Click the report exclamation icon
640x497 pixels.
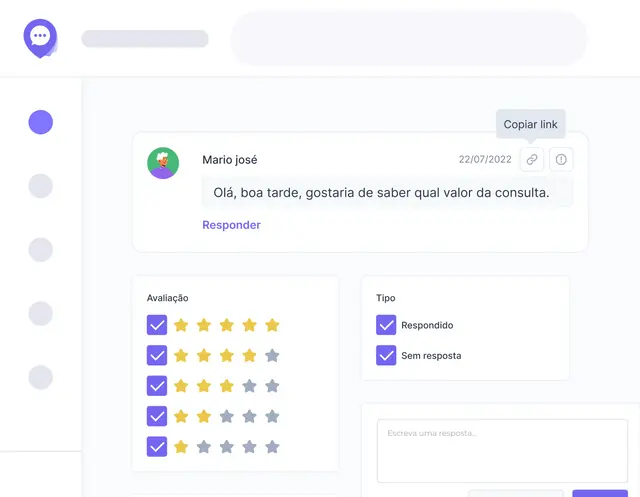561,159
